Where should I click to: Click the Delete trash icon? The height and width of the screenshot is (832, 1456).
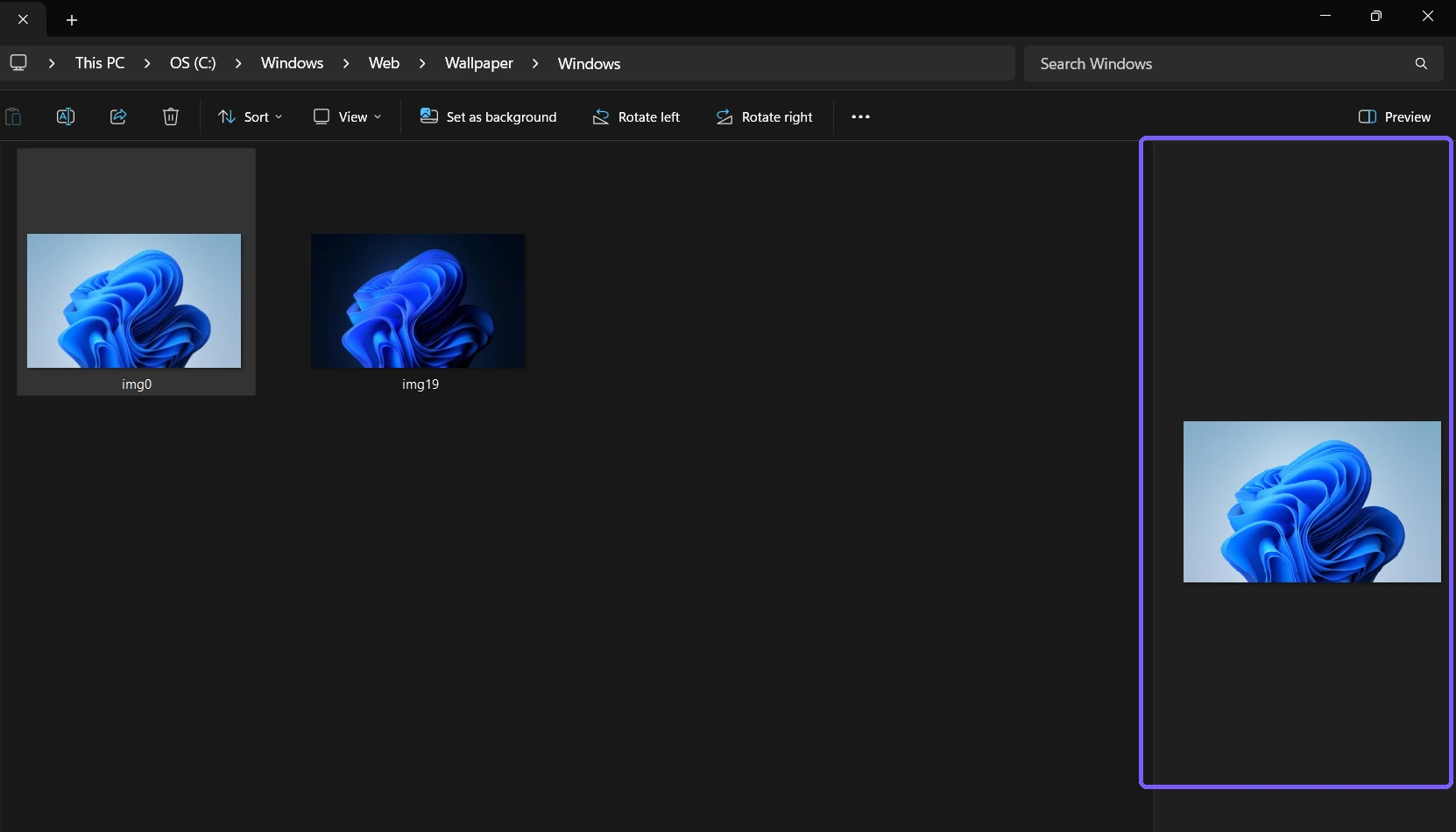click(x=171, y=116)
